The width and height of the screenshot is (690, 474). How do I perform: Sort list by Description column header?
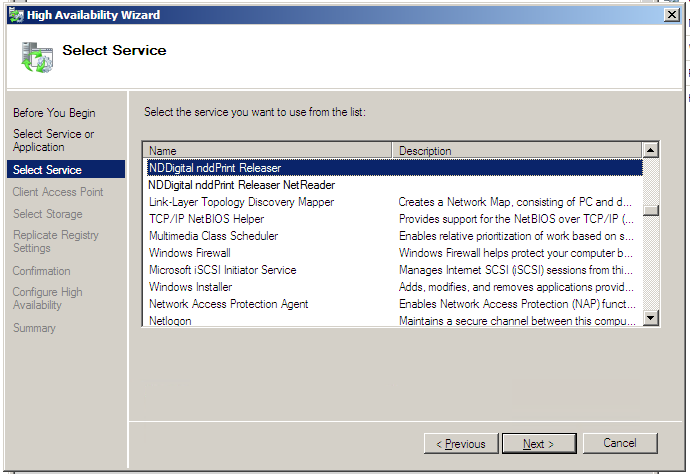[516, 151]
